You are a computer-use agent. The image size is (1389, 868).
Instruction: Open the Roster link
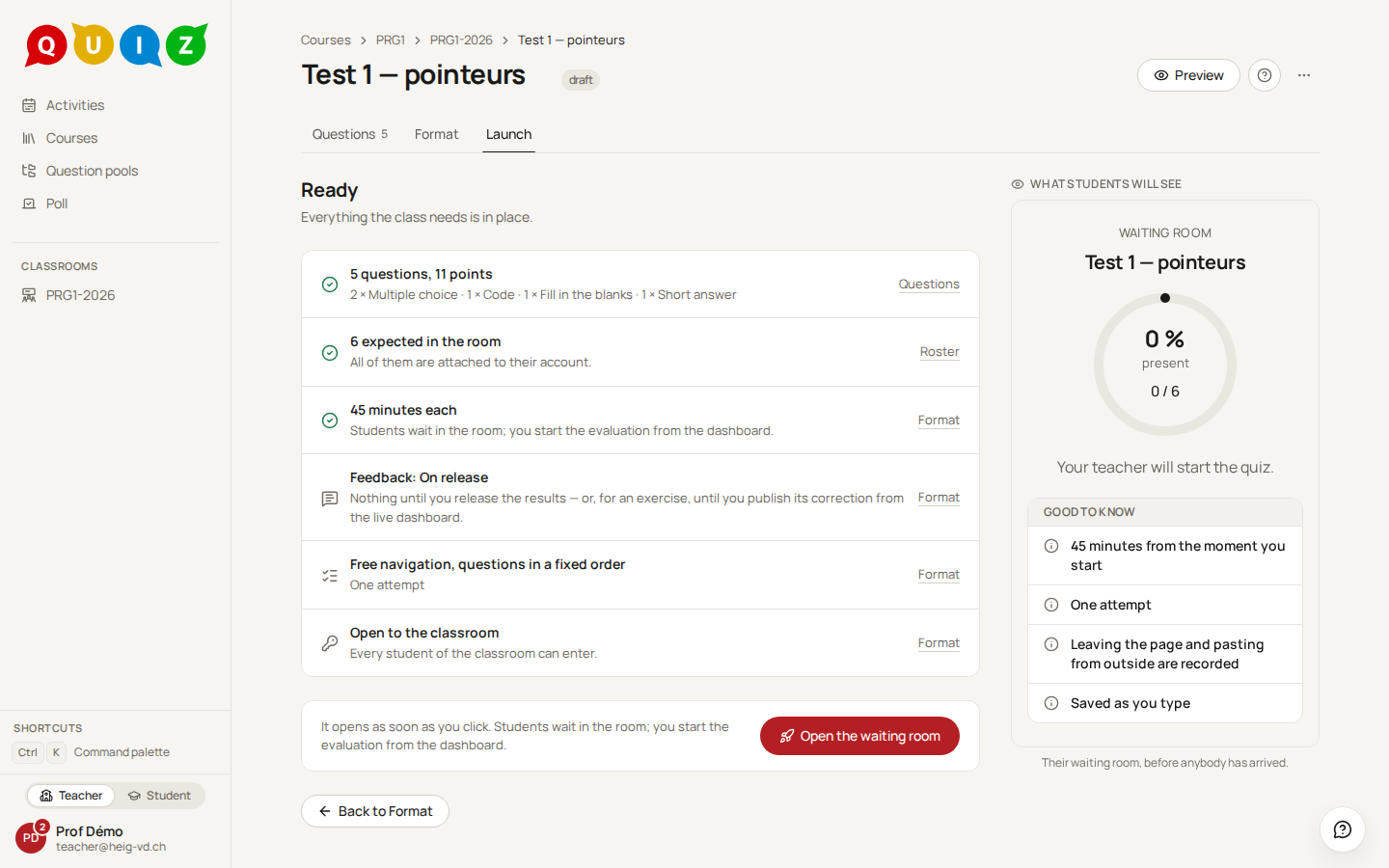click(x=940, y=352)
